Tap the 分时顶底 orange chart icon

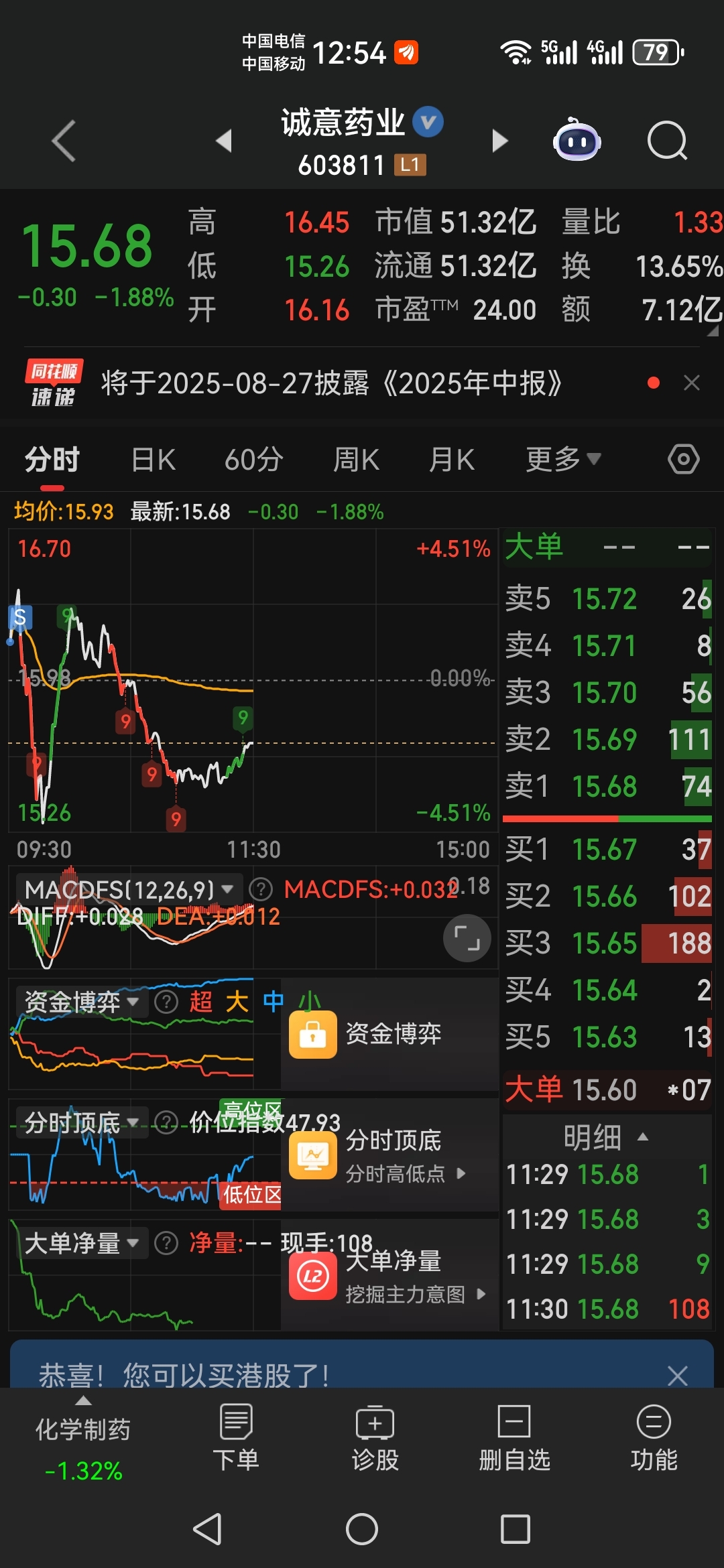[312, 1155]
